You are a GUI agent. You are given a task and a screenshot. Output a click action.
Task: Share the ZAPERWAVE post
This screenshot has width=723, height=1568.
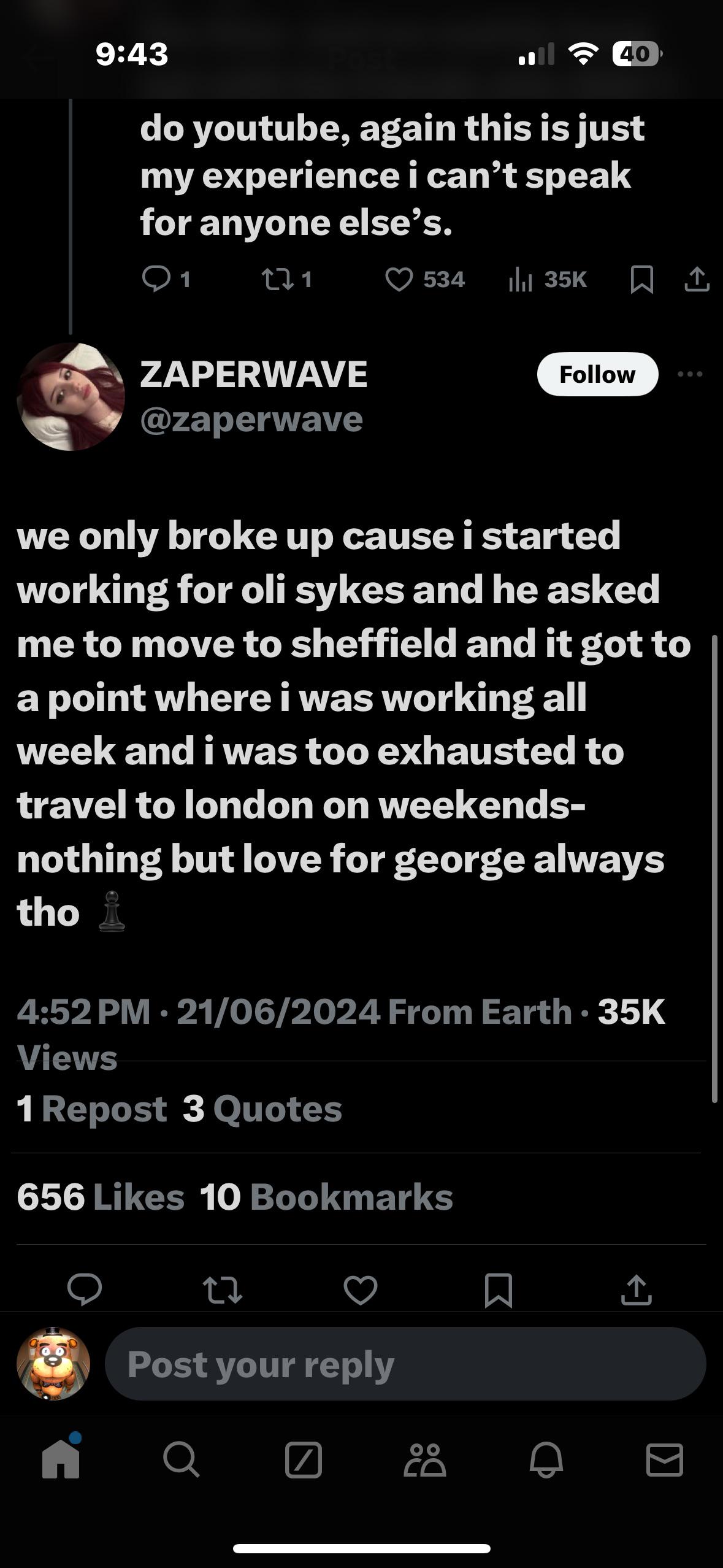(x=636, y=1289)
